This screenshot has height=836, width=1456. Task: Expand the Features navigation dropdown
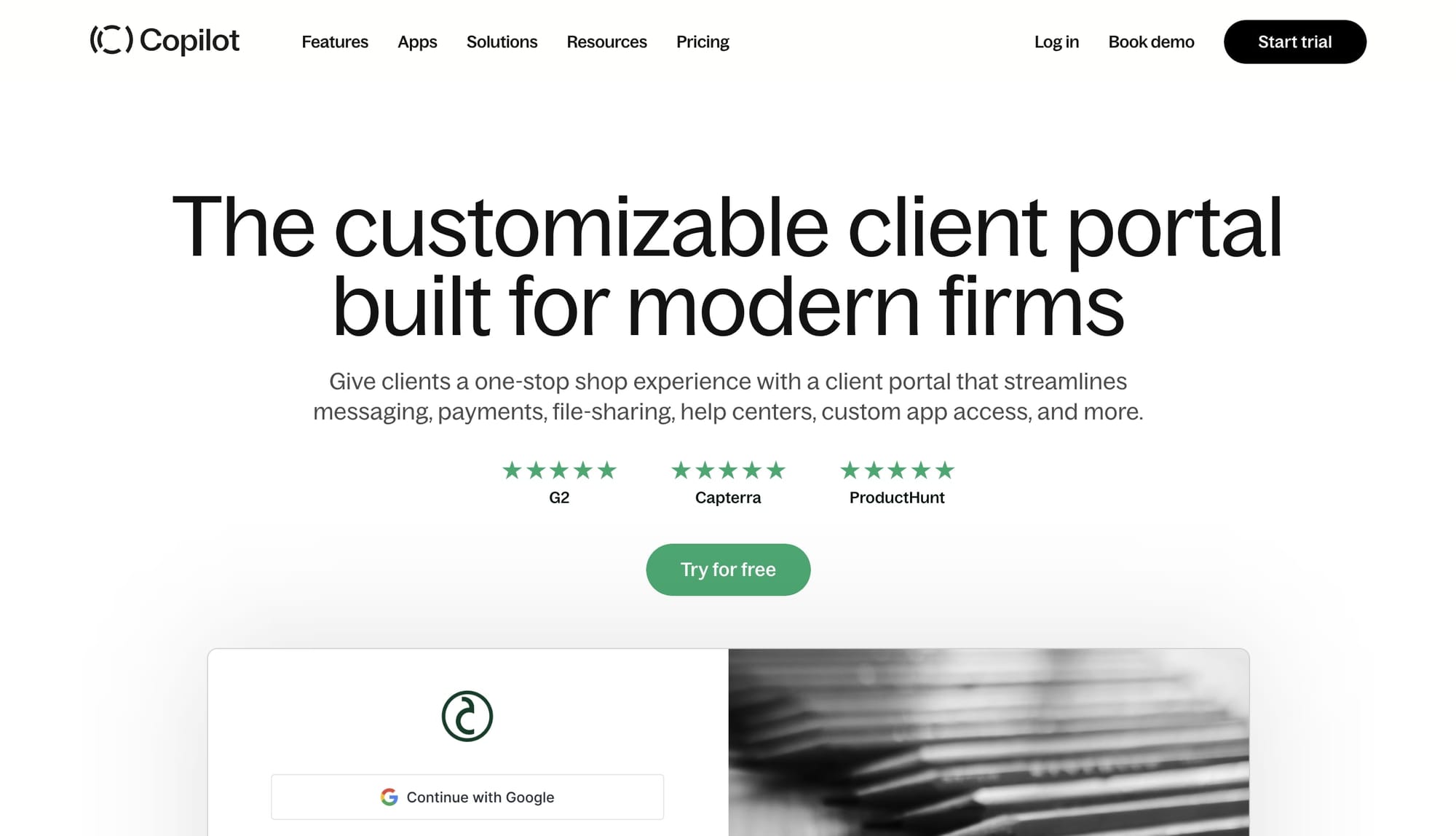[334, 41]
